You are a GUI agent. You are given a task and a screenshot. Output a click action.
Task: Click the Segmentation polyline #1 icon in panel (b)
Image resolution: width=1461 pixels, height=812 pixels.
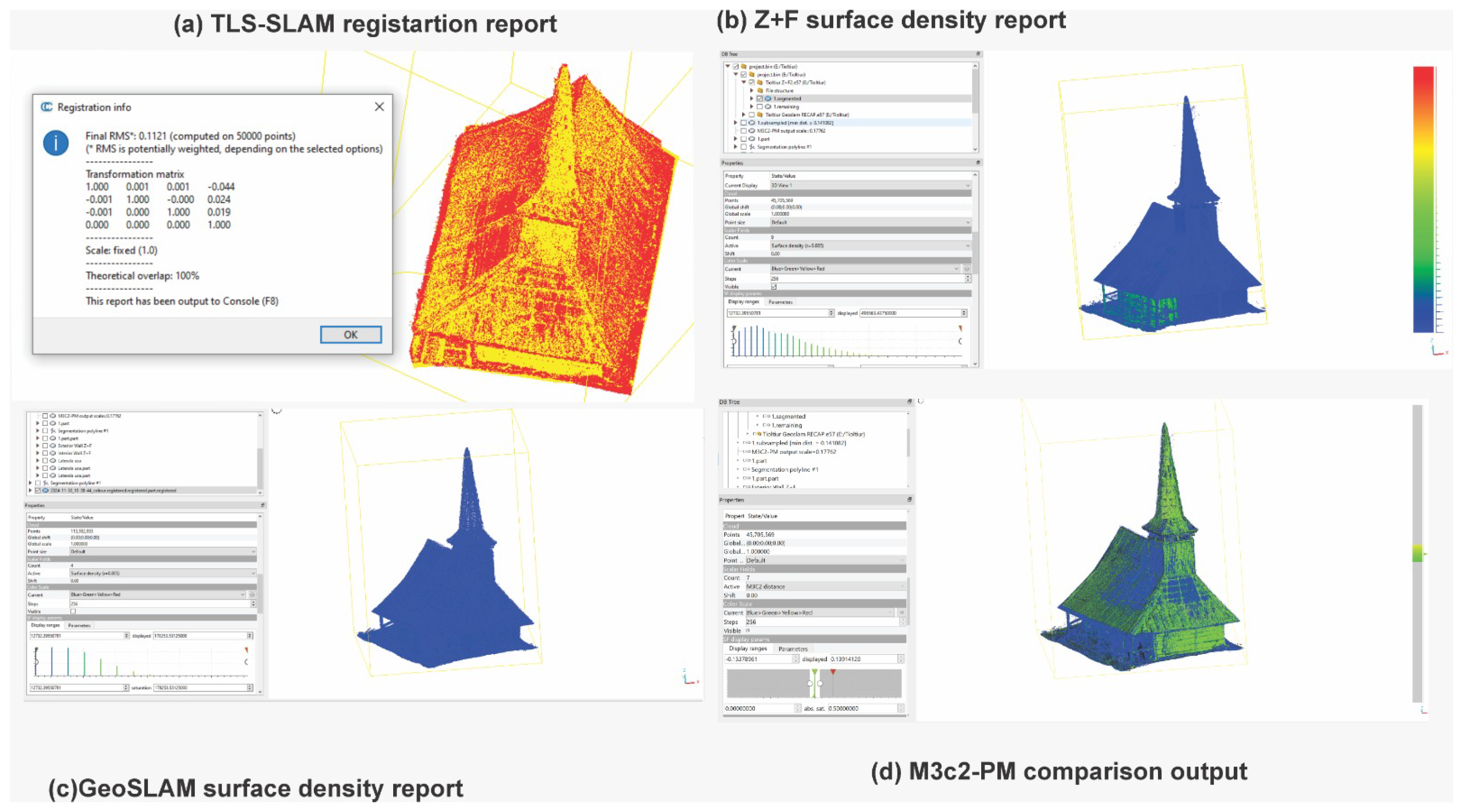(x=752, y=147)
